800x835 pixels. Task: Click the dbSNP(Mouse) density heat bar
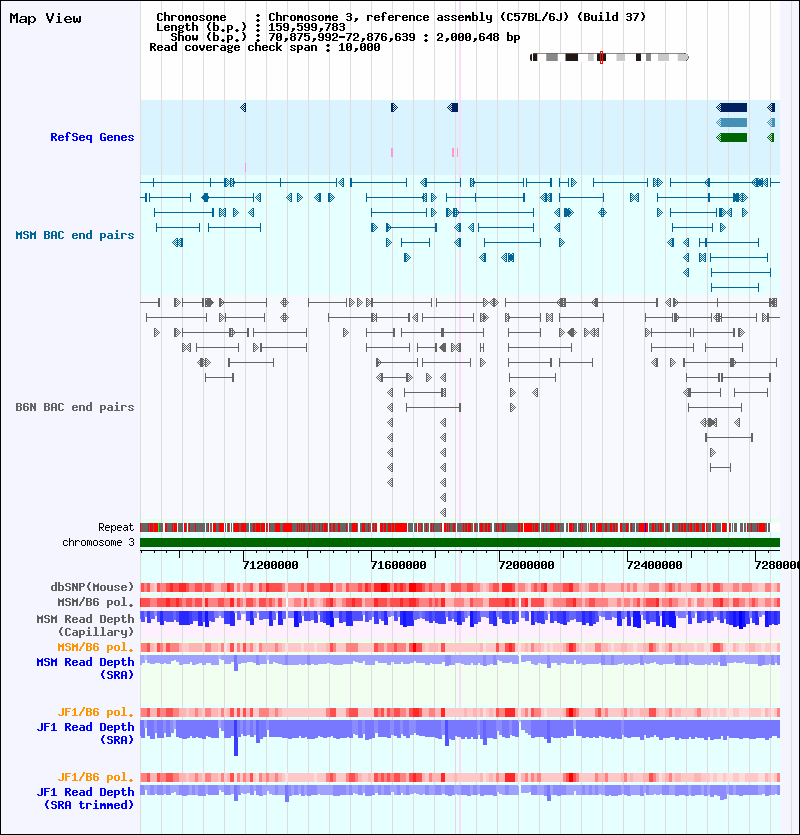pyautogui.click(x=460, y=587)
